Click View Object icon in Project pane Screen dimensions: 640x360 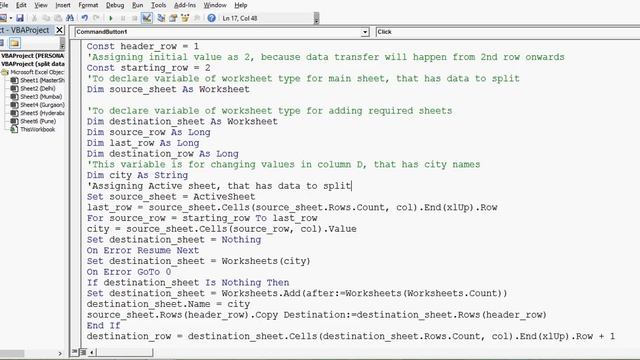coord(2,43)
